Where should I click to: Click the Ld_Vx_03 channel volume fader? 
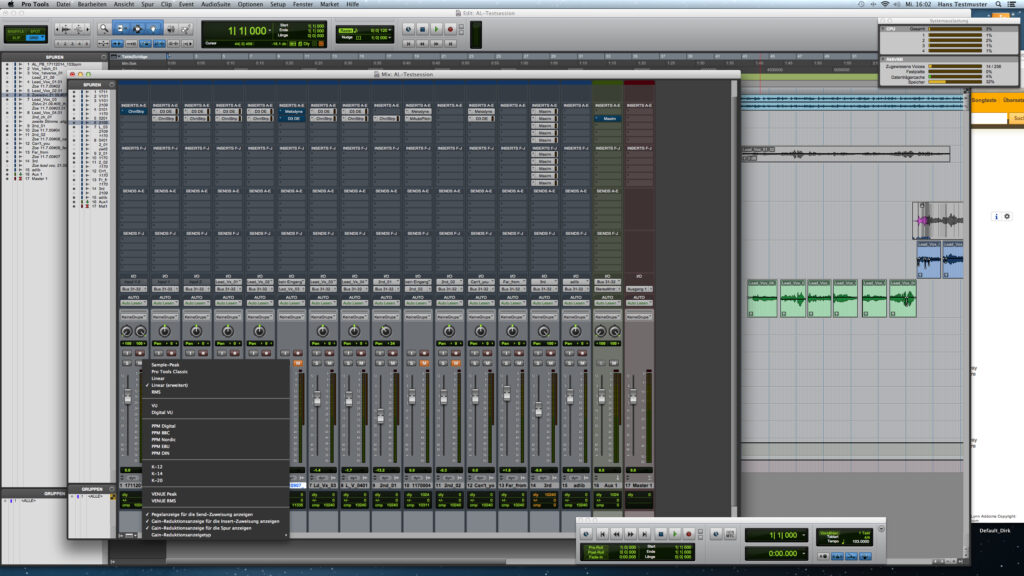(x=317, y=400)
